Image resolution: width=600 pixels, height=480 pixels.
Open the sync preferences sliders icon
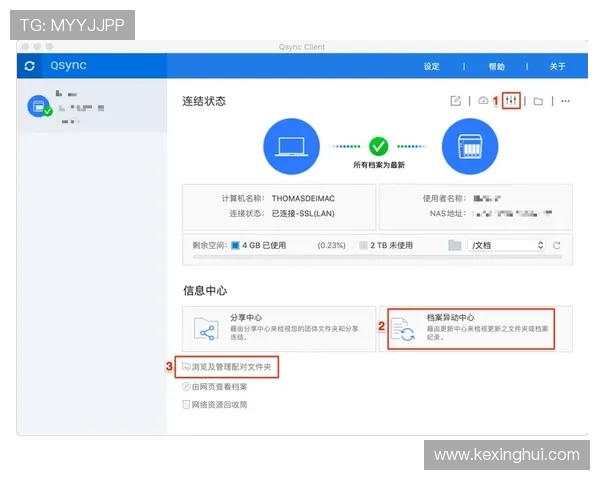(x=511, y=101)
